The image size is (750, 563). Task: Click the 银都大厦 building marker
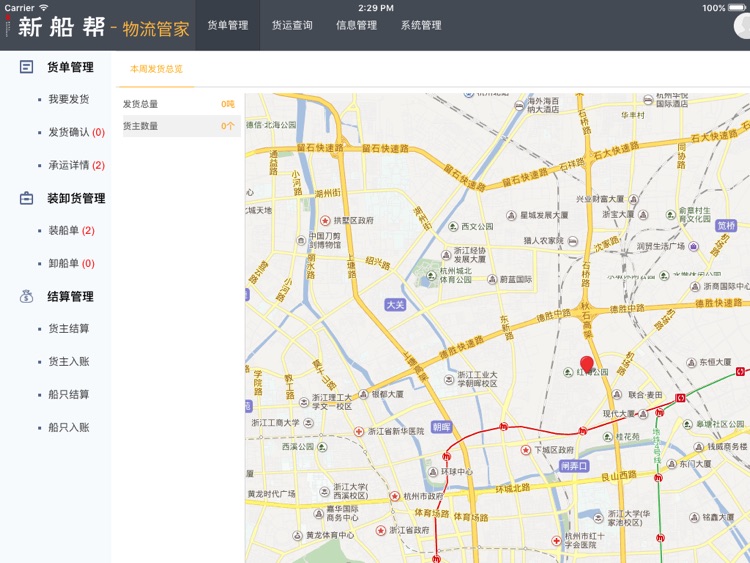click(x=364, y=395)
